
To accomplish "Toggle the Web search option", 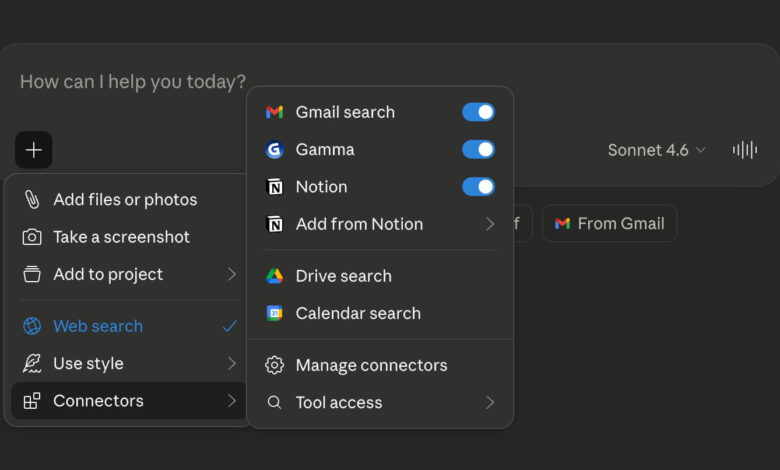I will pyautogui.click(x=130, y=326).
